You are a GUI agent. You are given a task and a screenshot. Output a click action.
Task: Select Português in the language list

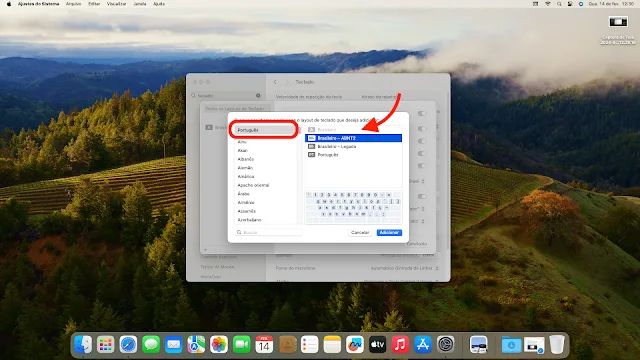point(264,130)
